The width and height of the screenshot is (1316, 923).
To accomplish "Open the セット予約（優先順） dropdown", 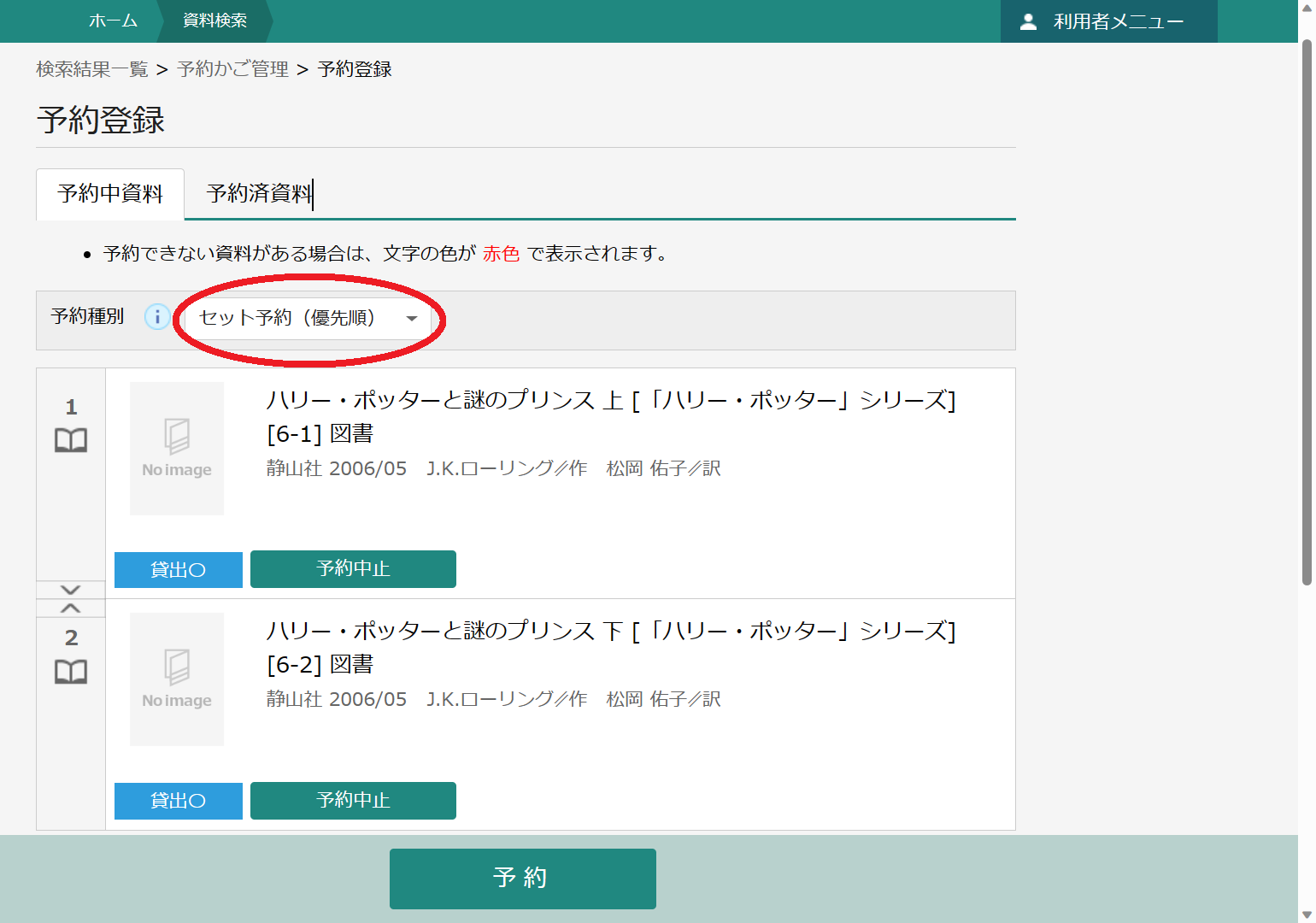I will point(308,319).
